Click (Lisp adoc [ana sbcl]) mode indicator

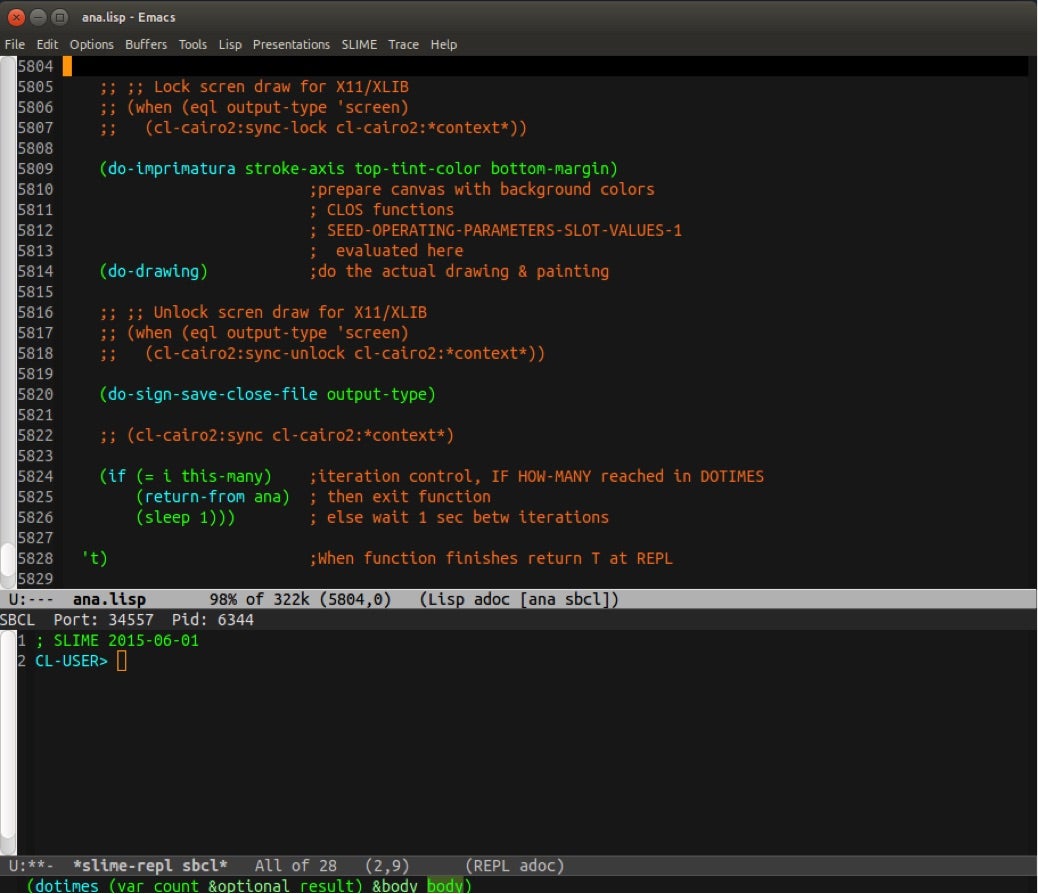[x=519, y=599]
